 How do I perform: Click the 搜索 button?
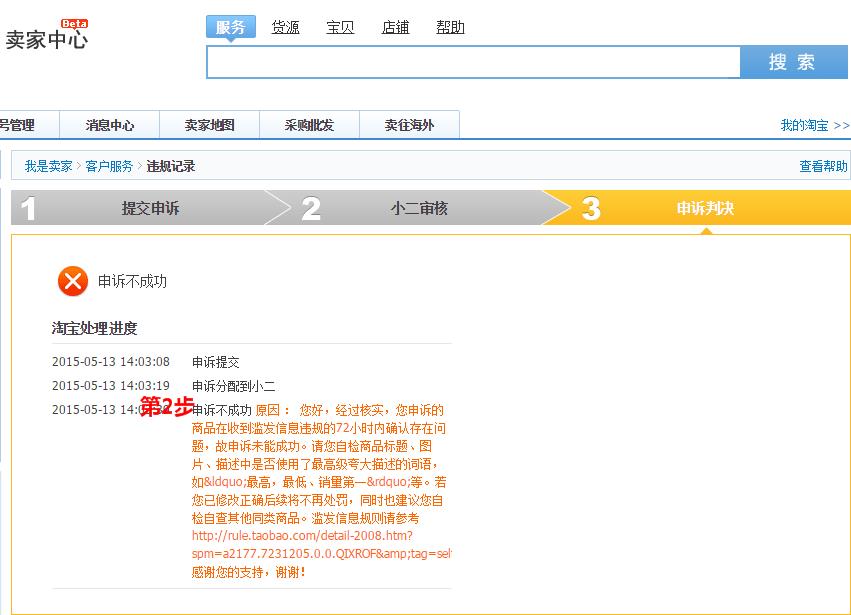(x=793, y=62)
